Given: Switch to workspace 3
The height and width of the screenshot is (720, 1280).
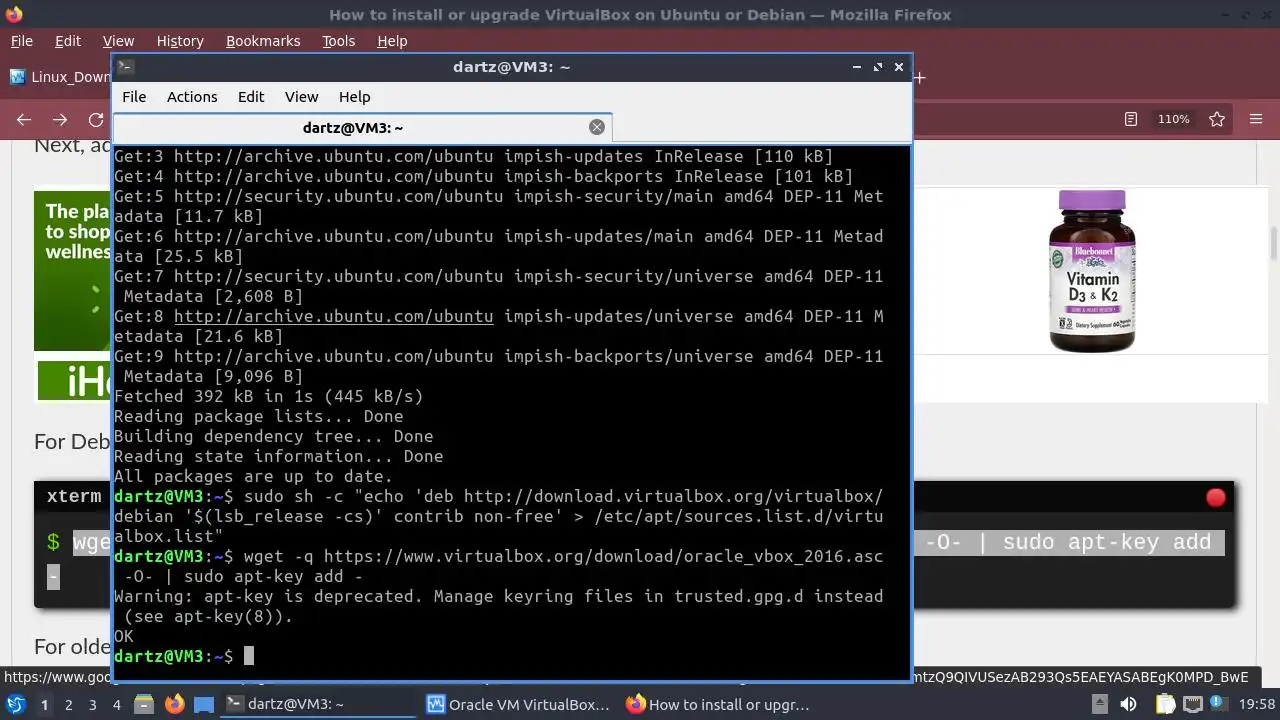Looking at the screenshot, I should 92,705.
